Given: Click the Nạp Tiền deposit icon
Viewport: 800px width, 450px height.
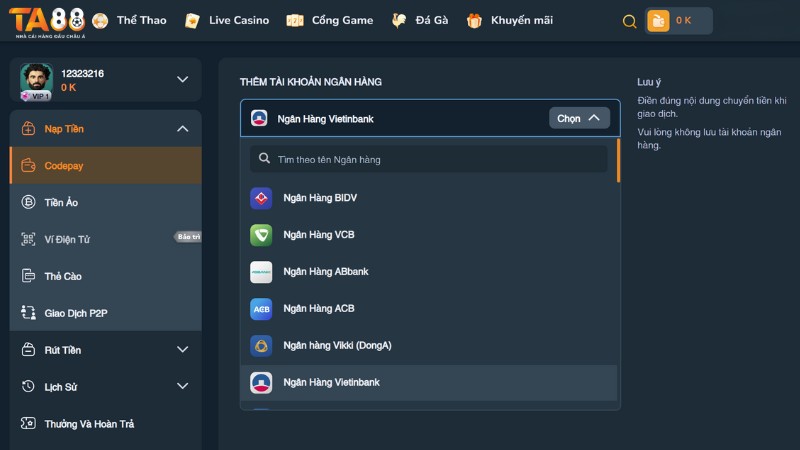Looking at the screenshot, I should tap(28, 129).
